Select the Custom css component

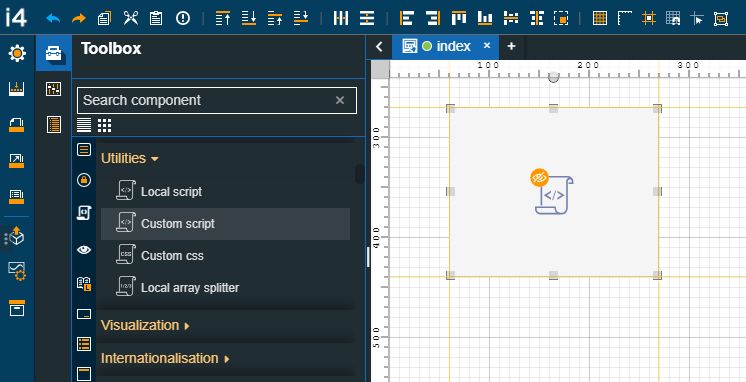225,255
